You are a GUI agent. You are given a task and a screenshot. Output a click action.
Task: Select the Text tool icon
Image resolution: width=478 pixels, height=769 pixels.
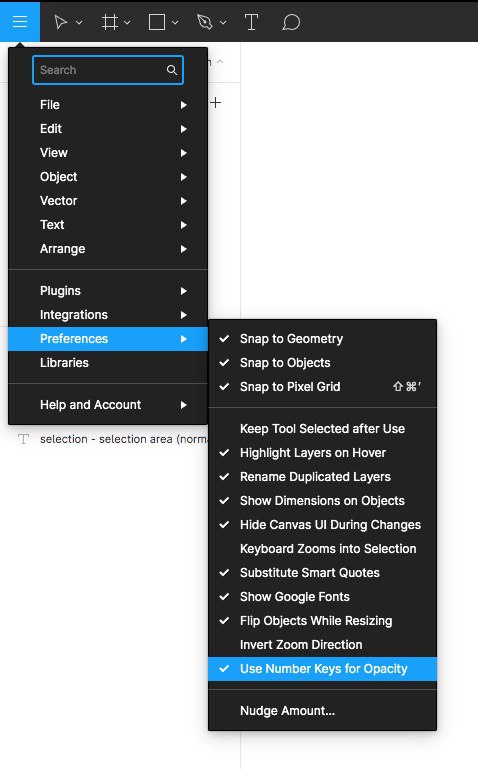[x=251, y=22]
